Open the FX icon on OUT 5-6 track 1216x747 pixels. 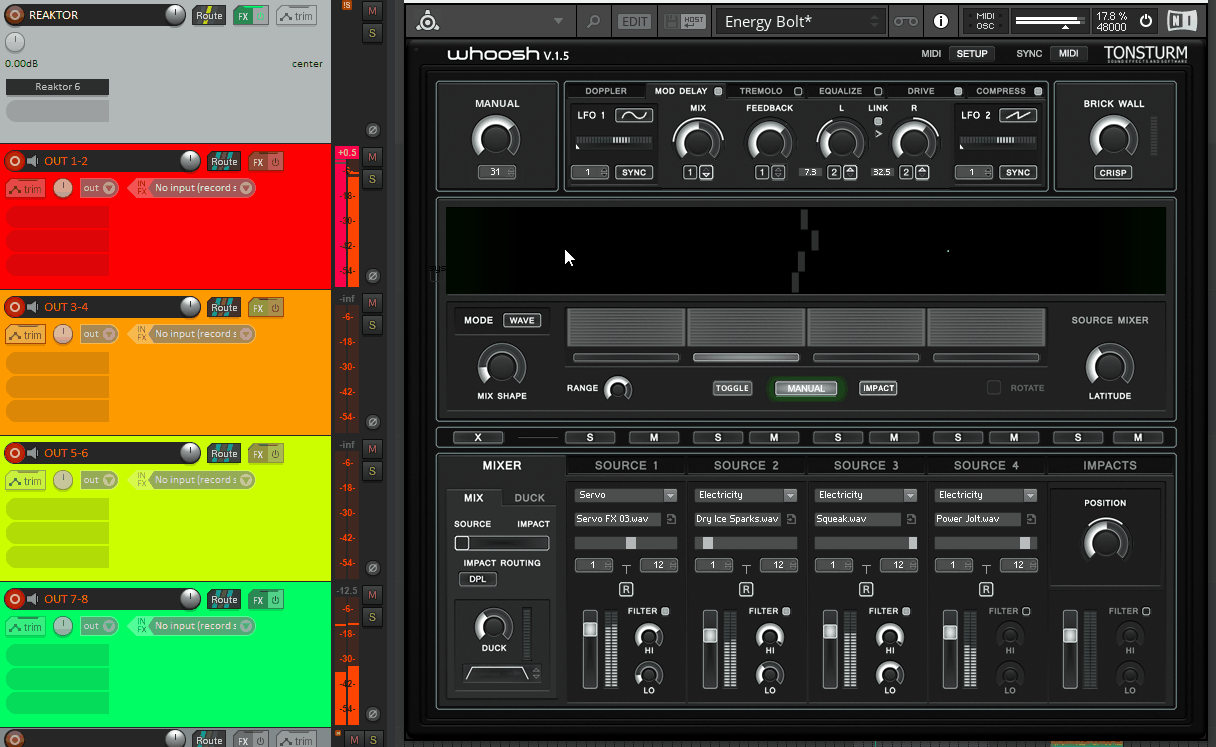258,453
